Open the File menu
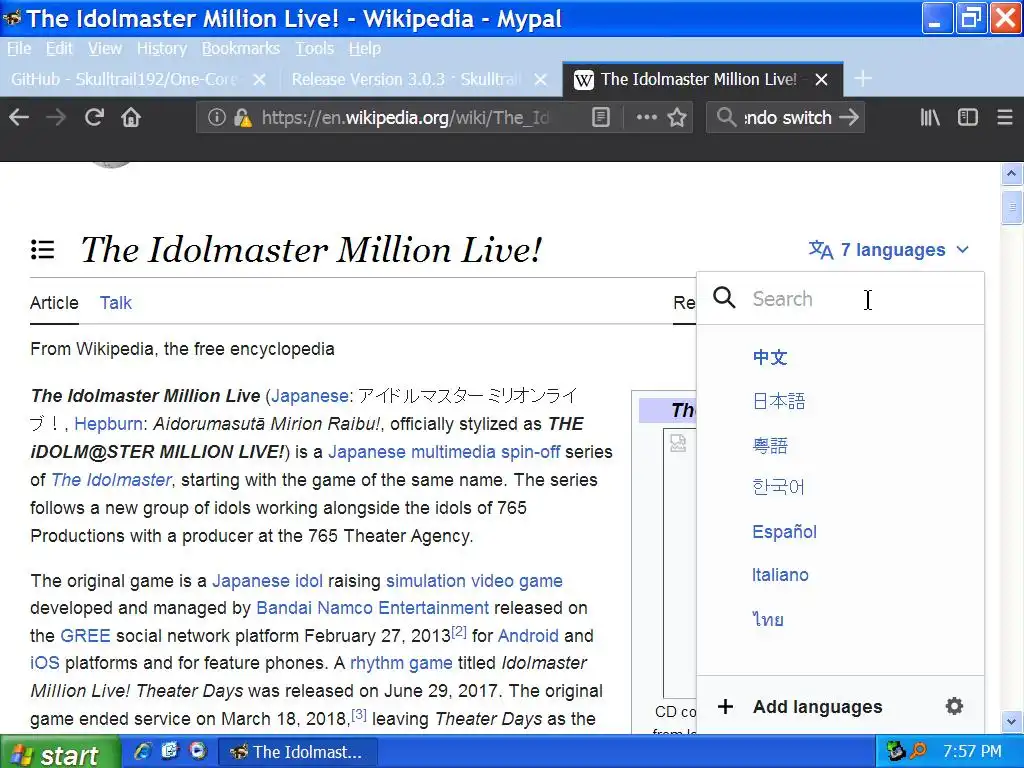This screenshot has height=768, width=1024. [19, 48]
